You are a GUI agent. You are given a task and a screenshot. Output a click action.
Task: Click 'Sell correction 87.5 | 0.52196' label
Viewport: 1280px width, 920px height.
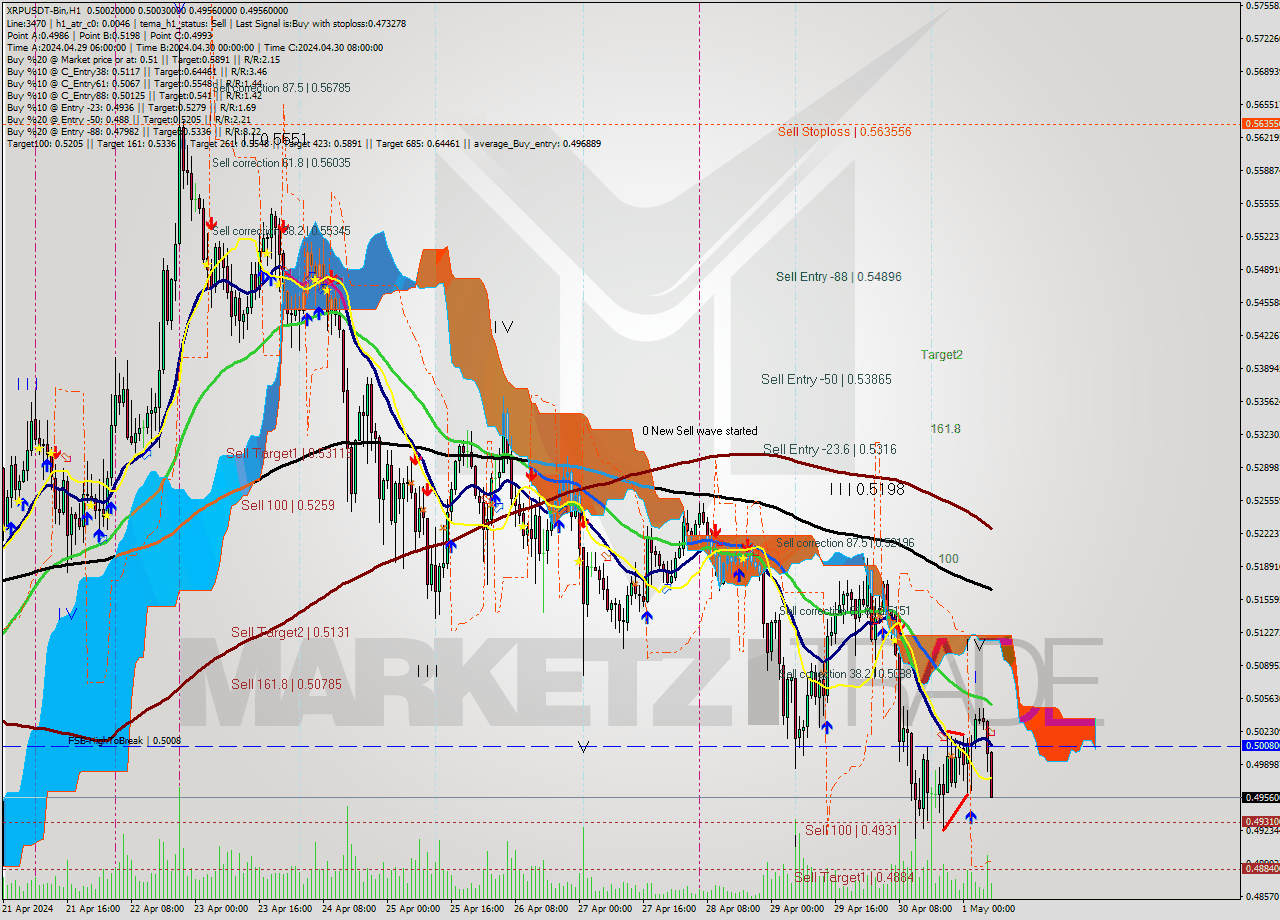(845, 543)
